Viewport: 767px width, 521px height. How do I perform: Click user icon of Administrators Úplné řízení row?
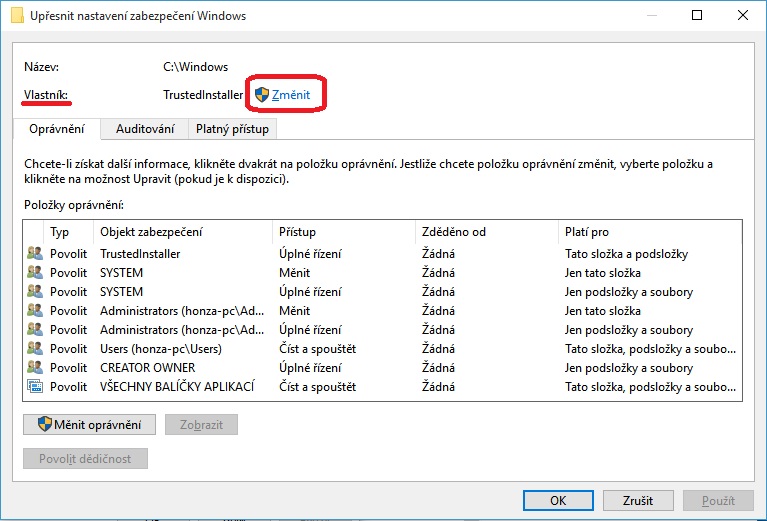point(35,329)
